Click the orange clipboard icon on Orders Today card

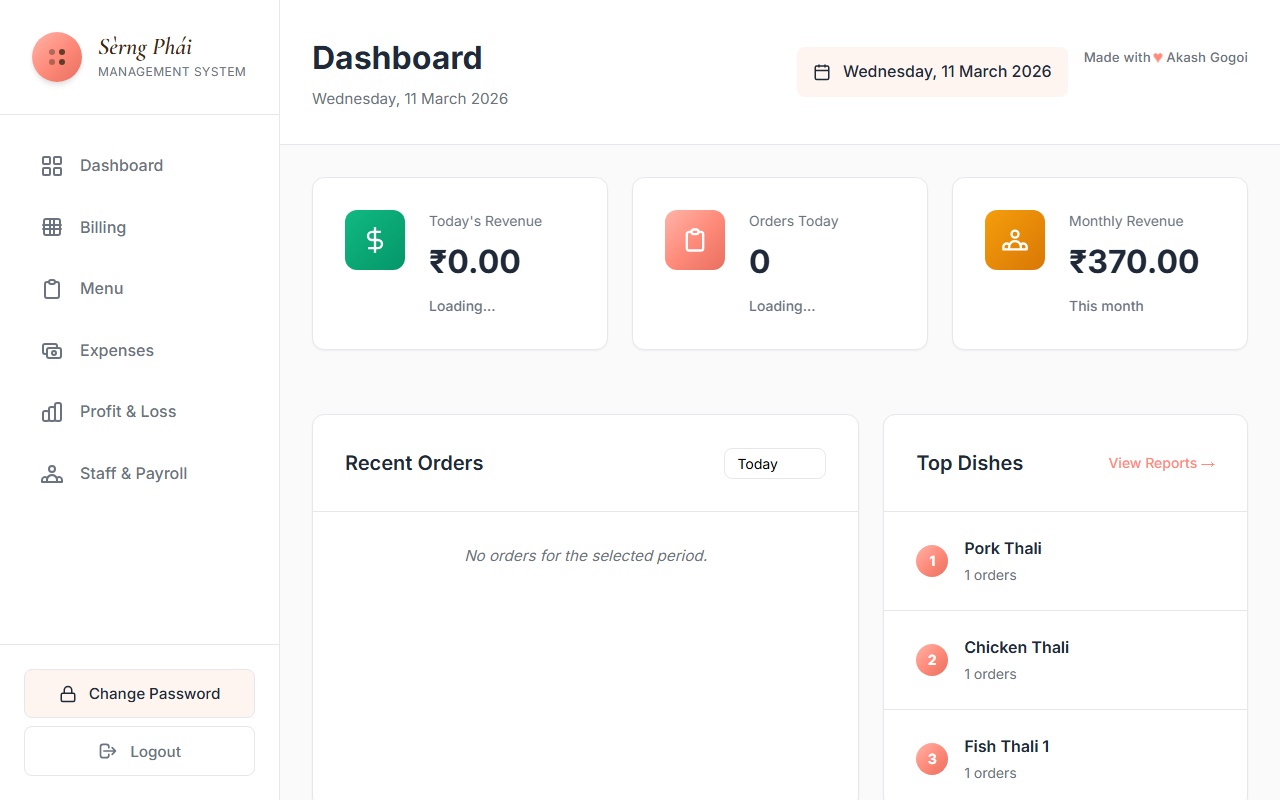pos(694,240)
